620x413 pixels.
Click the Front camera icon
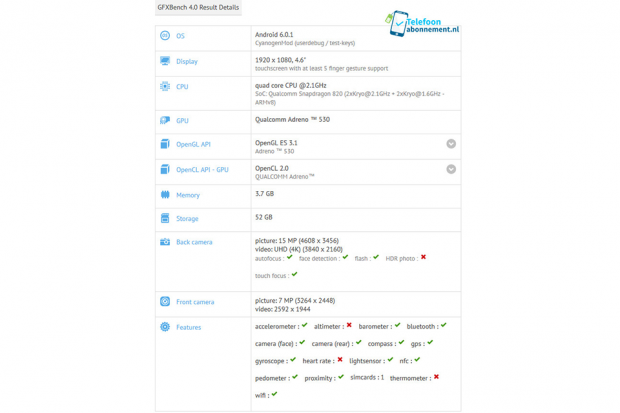click(165, 301)
